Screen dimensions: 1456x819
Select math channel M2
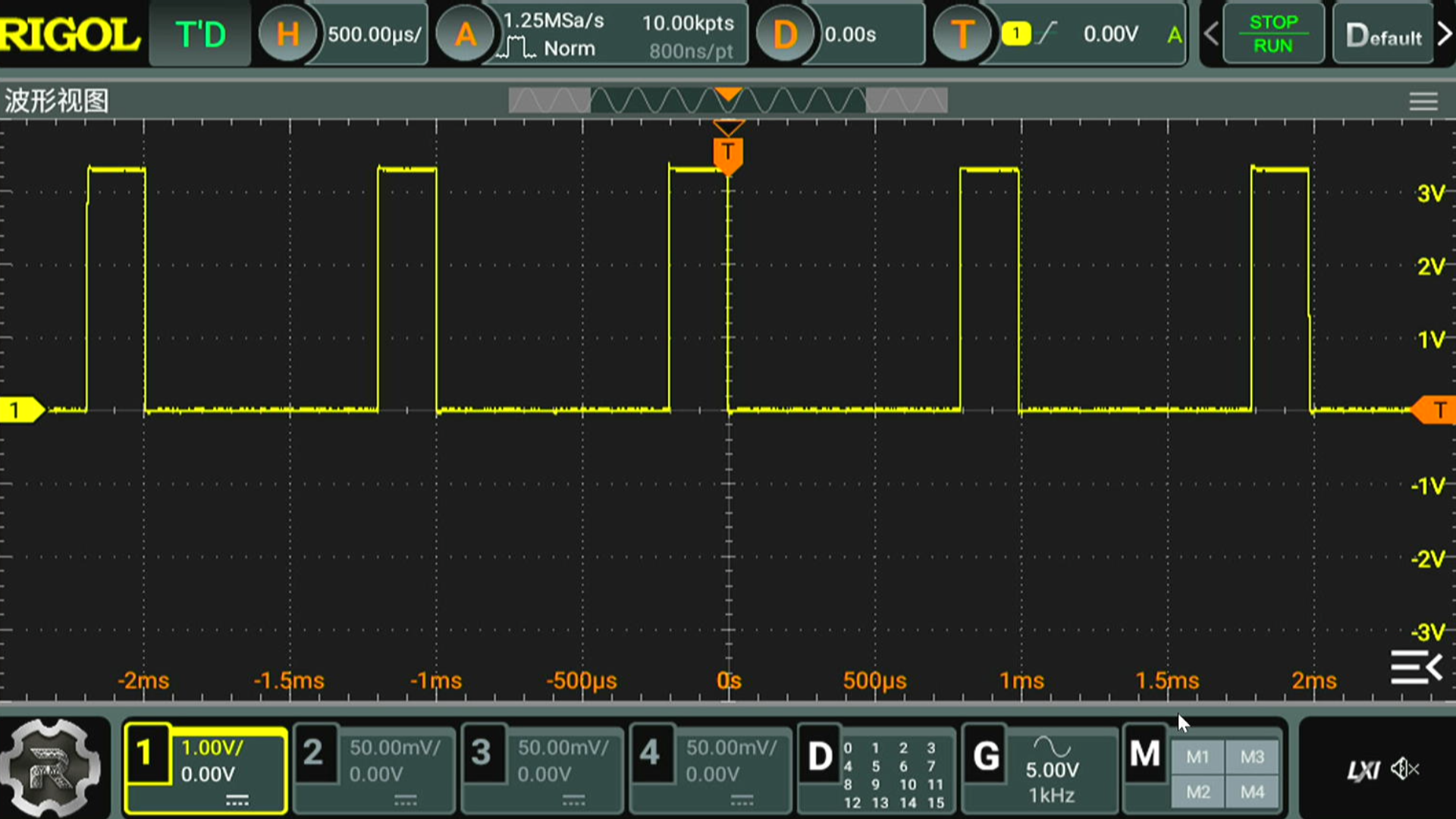1197,792
